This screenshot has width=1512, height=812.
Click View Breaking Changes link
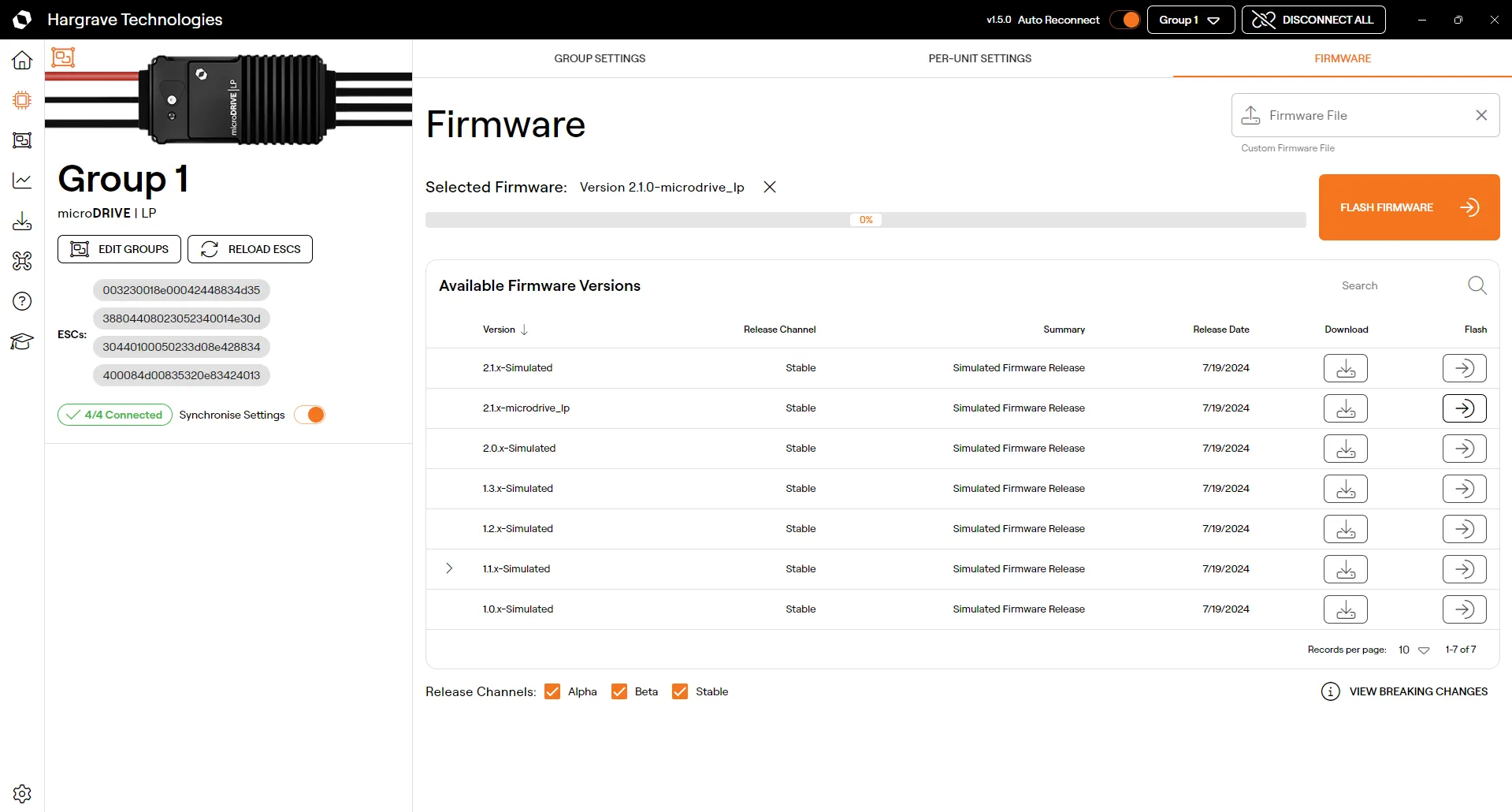(1404, 691)
